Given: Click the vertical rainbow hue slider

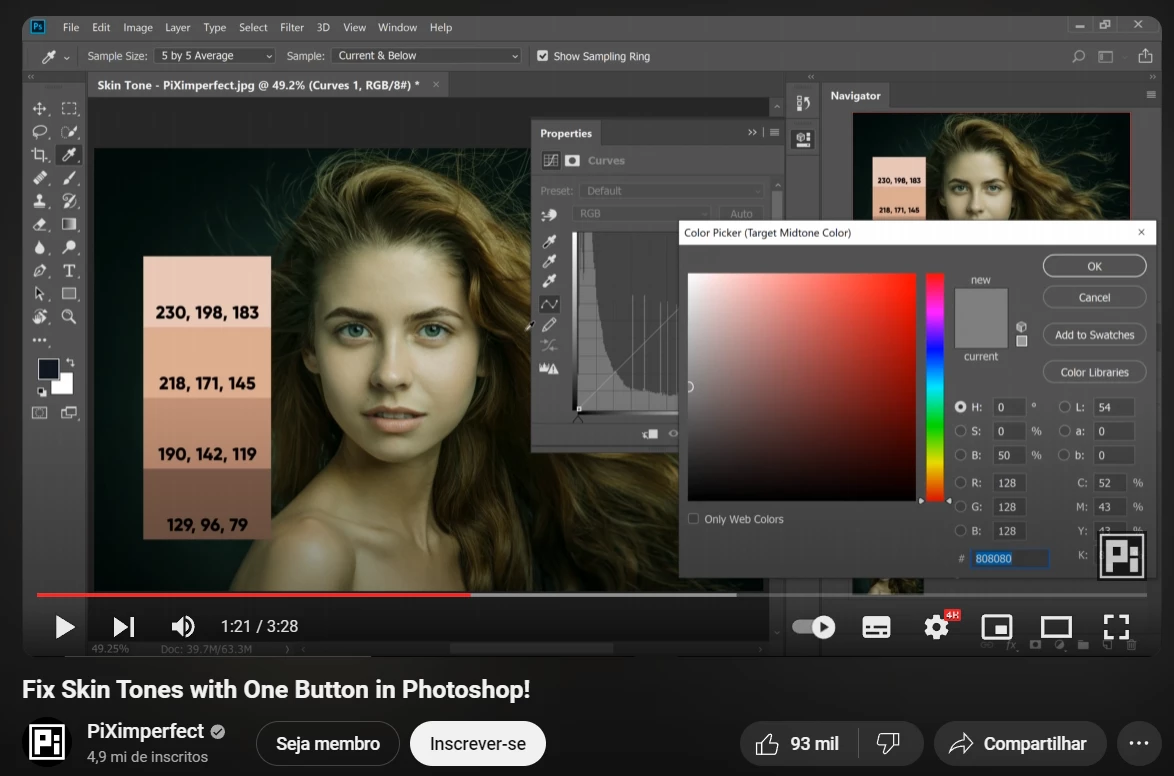Looking at the screenshot, I should [x=934, y=386].
